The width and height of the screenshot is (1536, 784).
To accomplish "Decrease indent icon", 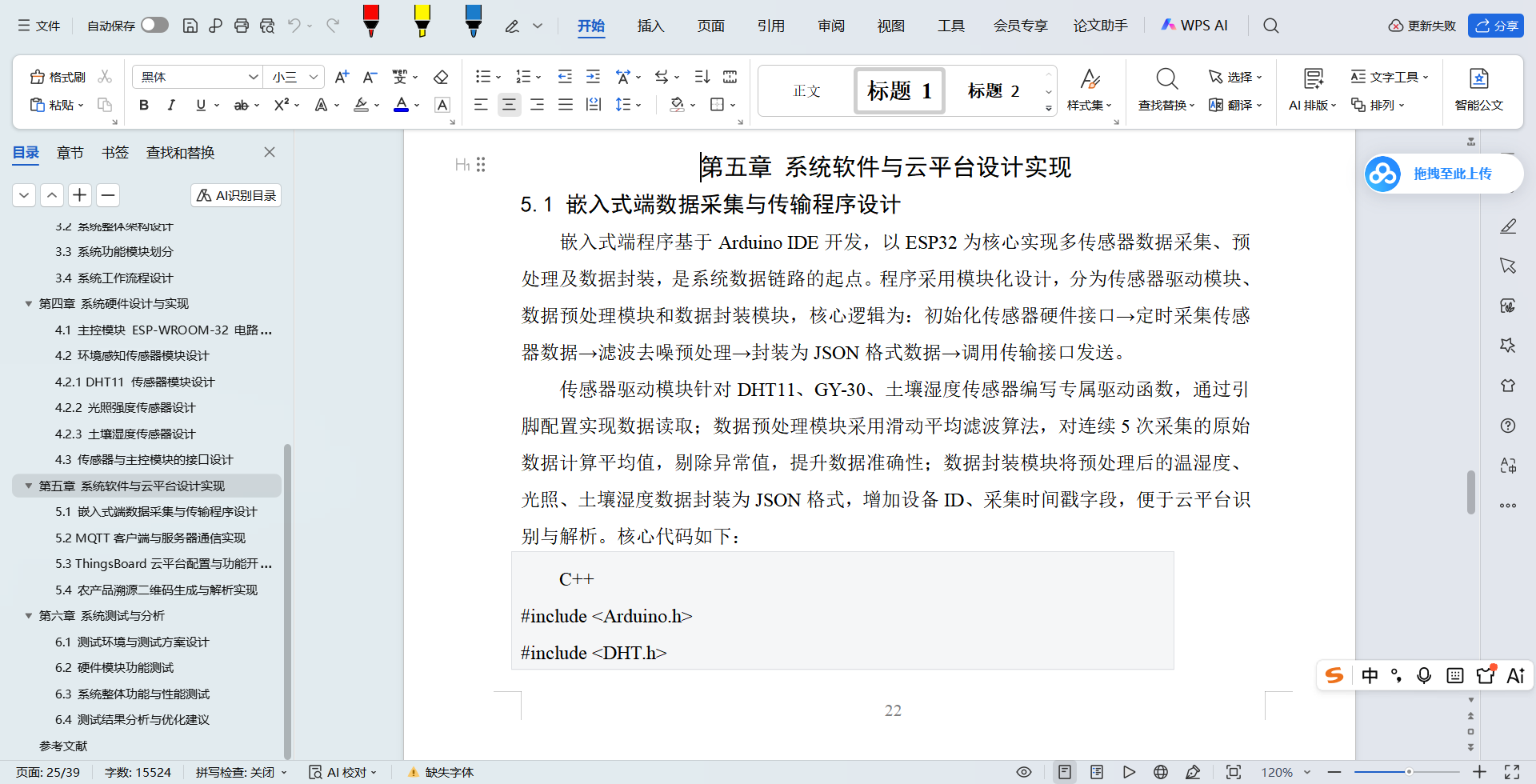I will click(565, 77).
